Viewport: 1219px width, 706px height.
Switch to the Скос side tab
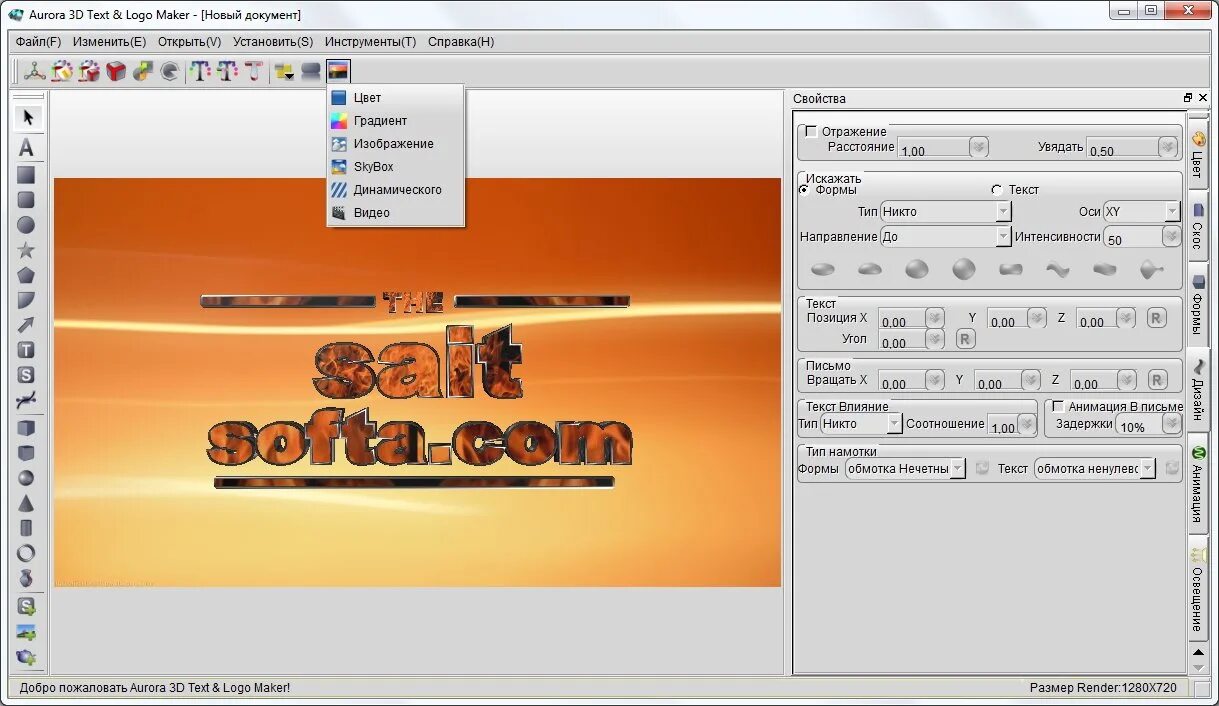[1198, 226]
